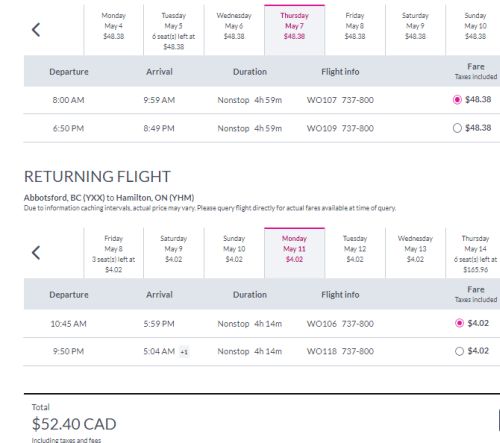Choose Tuesday May 5 departing date
This screenshot has height=443, width=500.
pyautogui.click(x=174, y=30)
